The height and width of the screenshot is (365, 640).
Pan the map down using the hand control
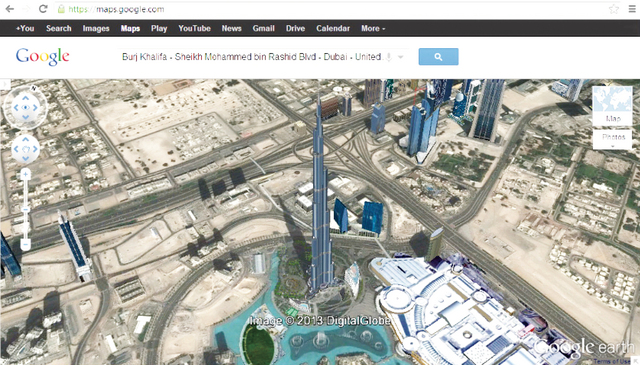25,159
